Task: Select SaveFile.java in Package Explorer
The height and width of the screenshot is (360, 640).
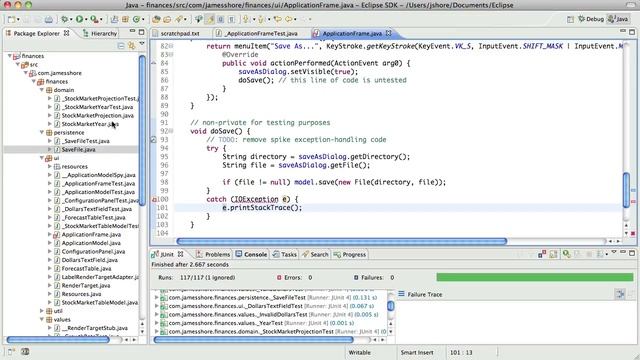Action: coord(78,149)
